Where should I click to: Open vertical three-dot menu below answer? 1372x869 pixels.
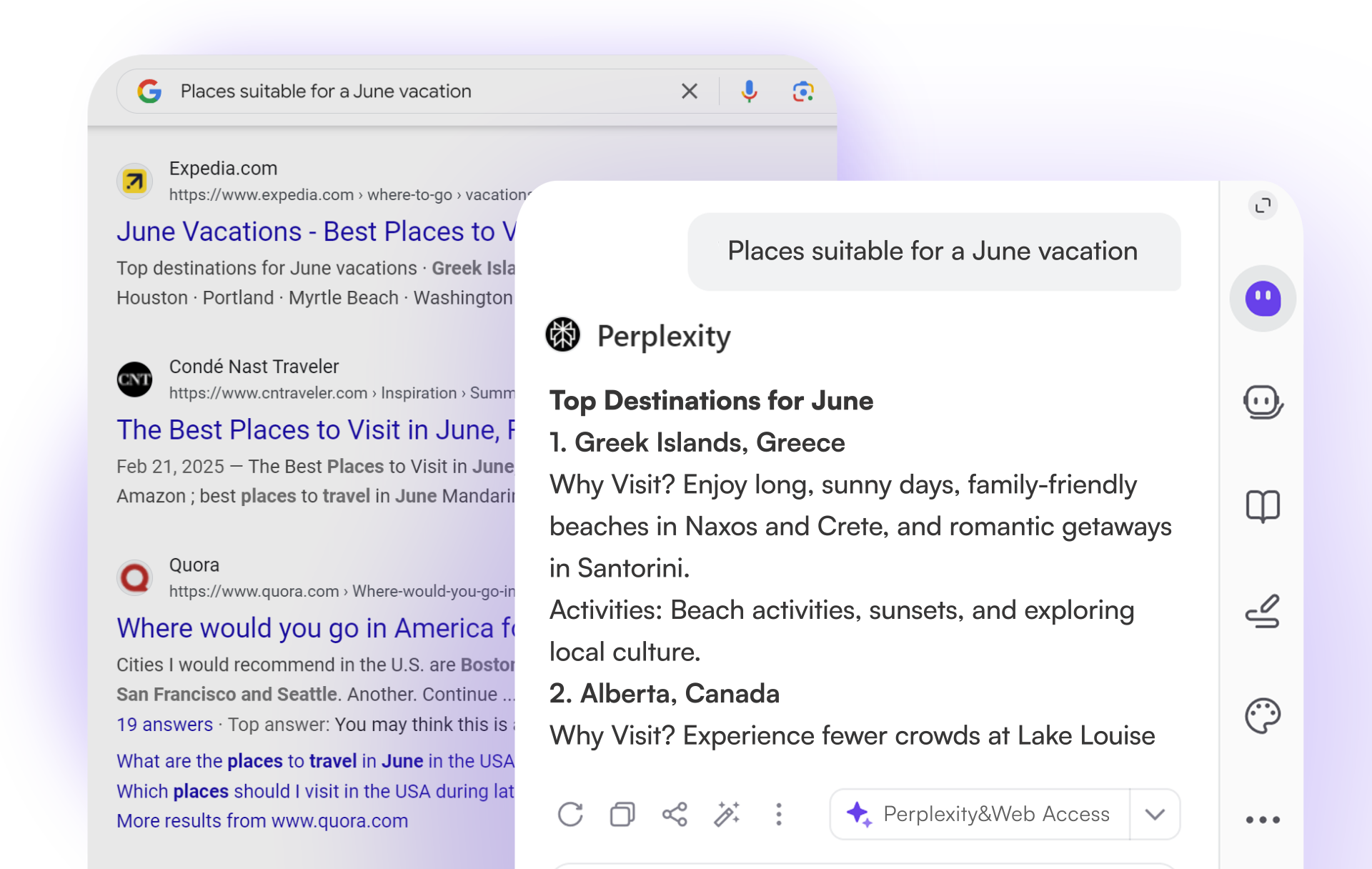[779, 814]
